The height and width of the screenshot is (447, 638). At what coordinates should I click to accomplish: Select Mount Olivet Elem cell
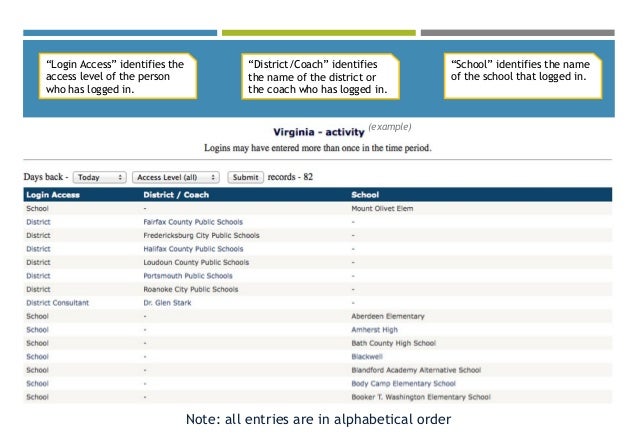(x=382, y=209)
